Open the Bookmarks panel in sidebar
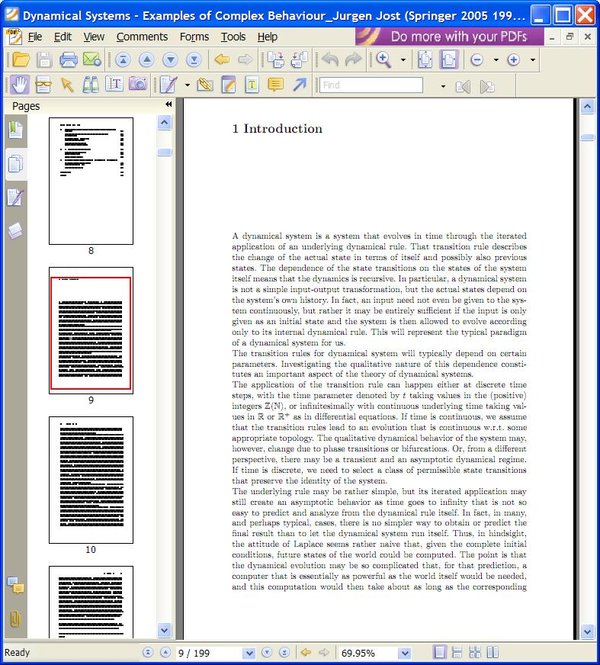This screenshot has height=665, width=600. click(x=16, y=130)
